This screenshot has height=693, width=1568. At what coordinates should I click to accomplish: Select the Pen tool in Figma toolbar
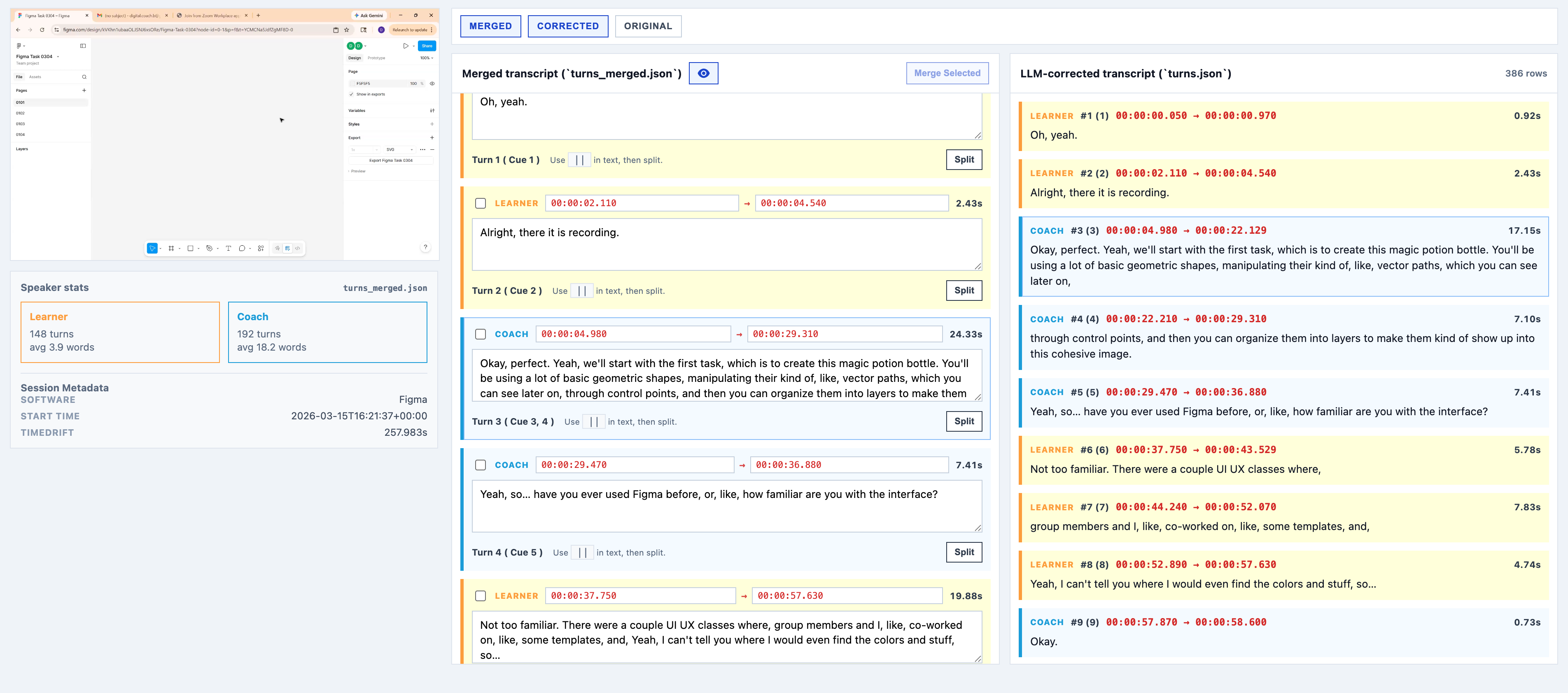(x=210, y=248)
